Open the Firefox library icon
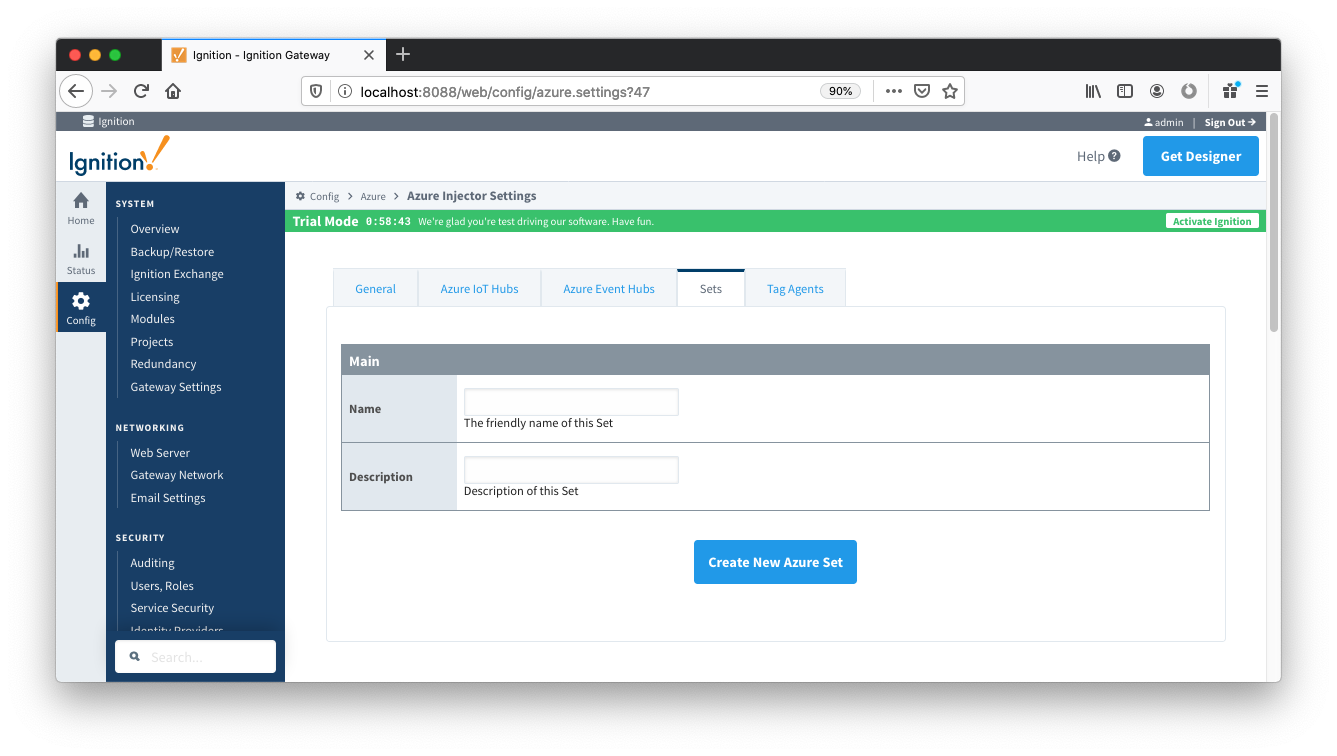Viewport: 1337px width, 756px height. pyautogui.click(x=1093, y=91)
